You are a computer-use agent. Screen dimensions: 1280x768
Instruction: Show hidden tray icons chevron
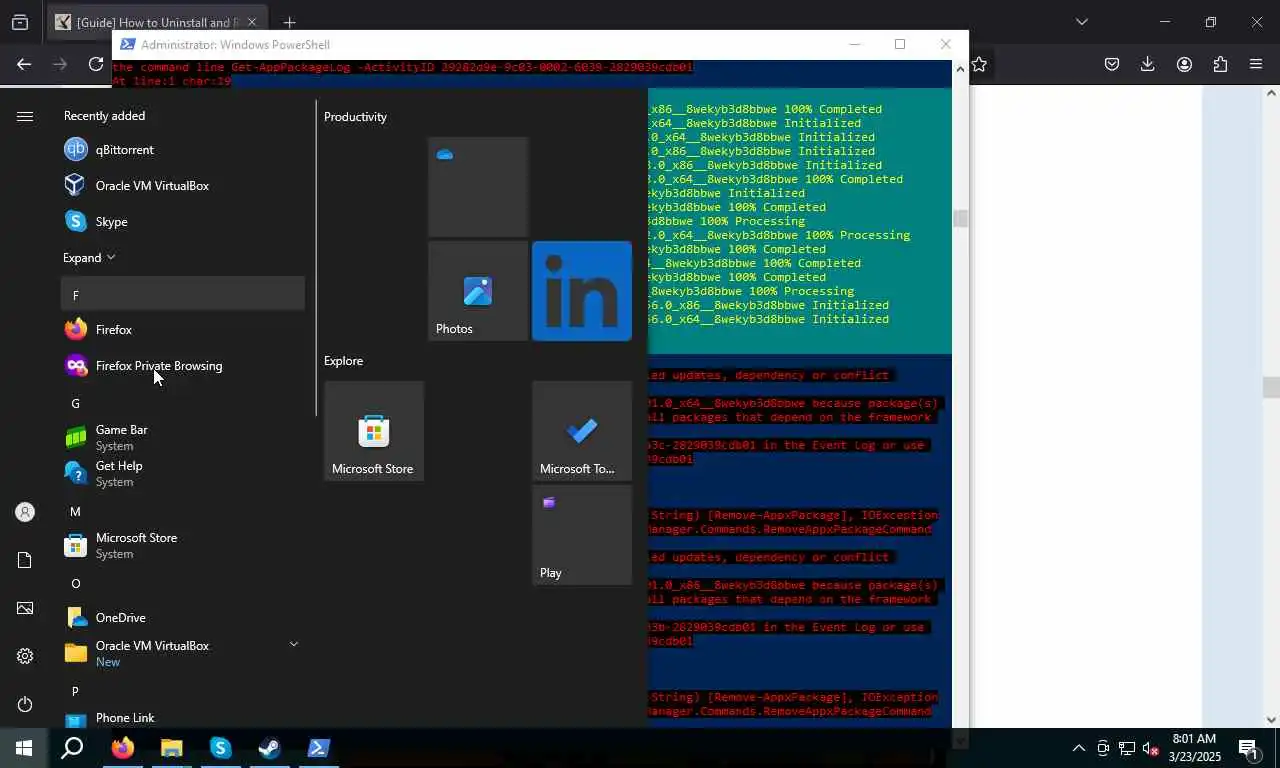tap(1078, 748)
